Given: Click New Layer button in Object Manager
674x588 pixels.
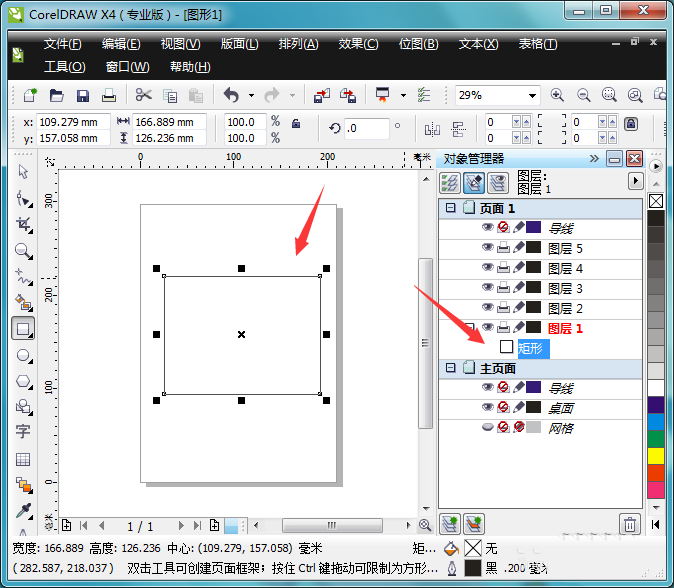Looking at the screenshot, I should (x=450, y=524).
